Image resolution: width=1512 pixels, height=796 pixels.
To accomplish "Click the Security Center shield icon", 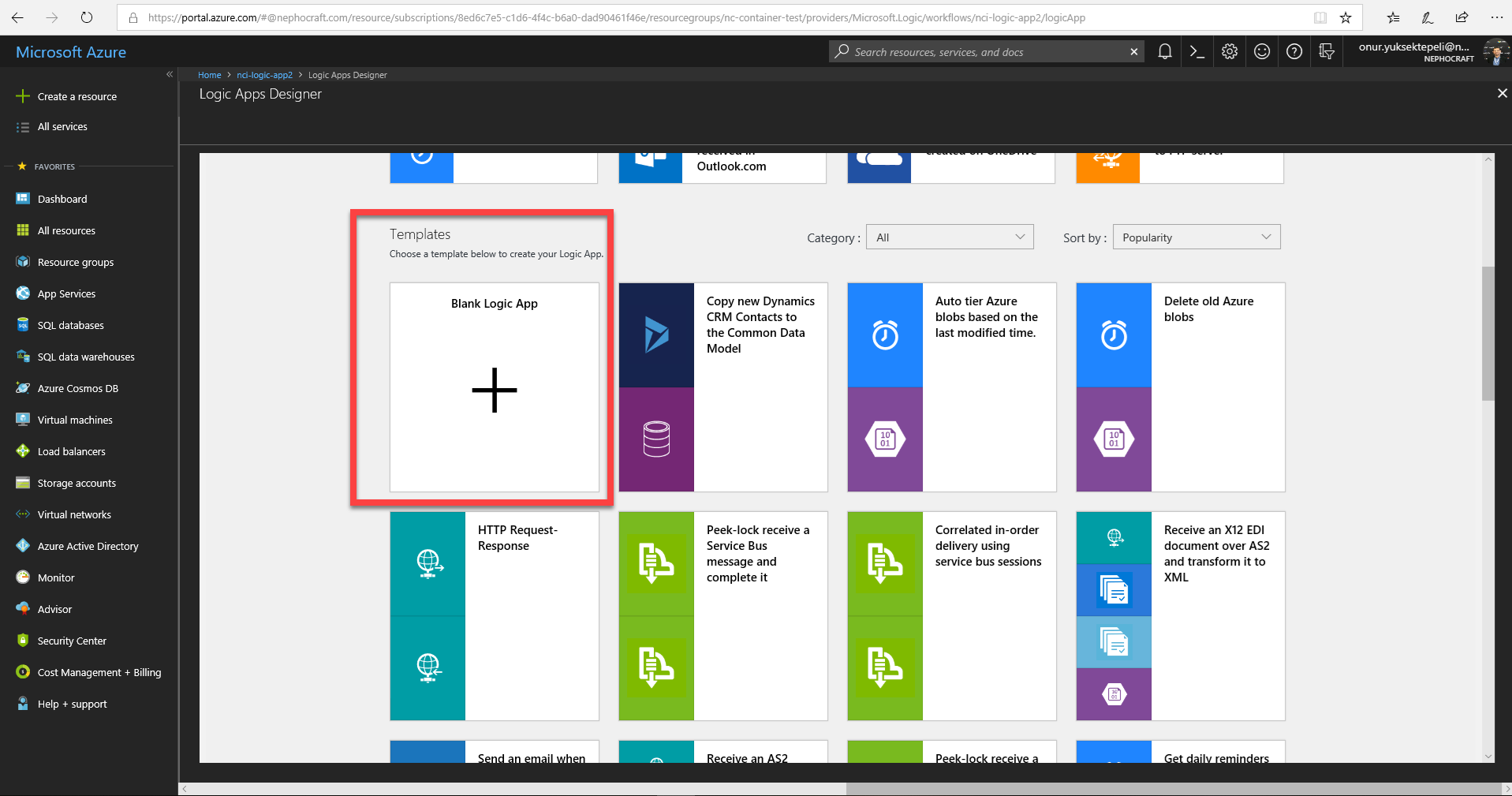I will click(23, 641).
